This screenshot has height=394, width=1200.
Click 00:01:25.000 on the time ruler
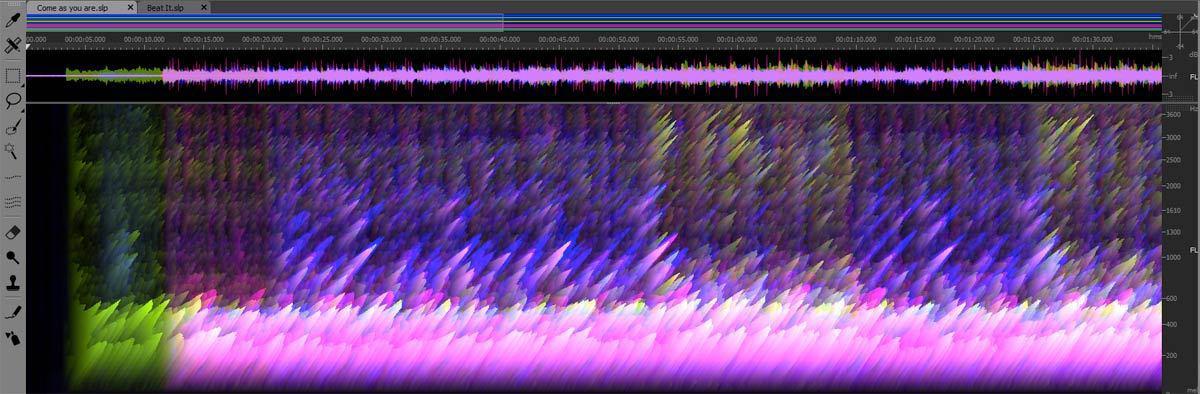[1032, 39]
